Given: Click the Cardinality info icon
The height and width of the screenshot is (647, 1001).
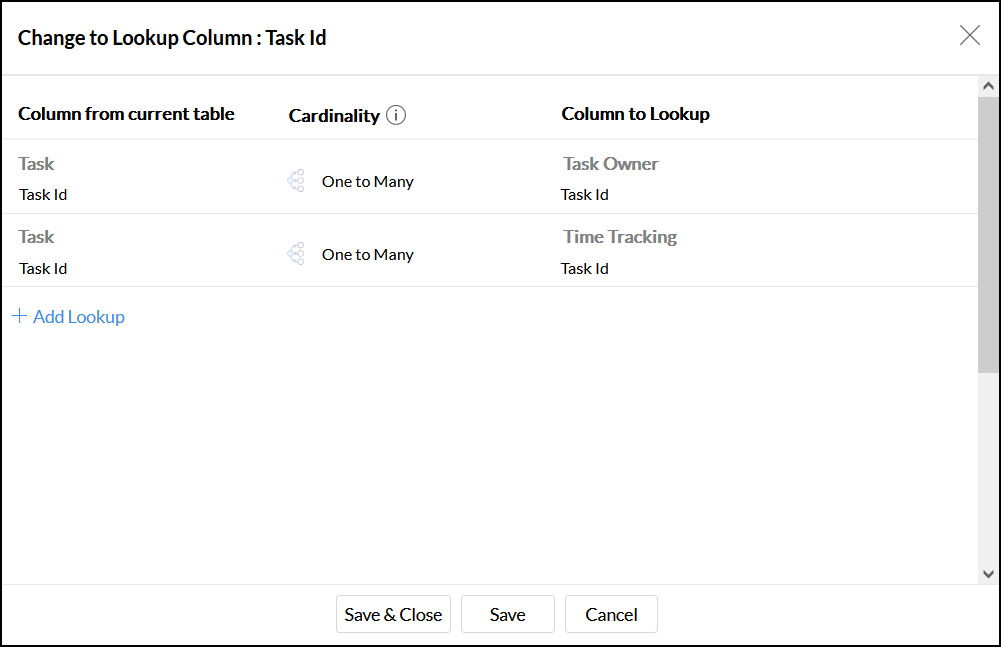Looking at the screenshot, I should click(396, 115).
